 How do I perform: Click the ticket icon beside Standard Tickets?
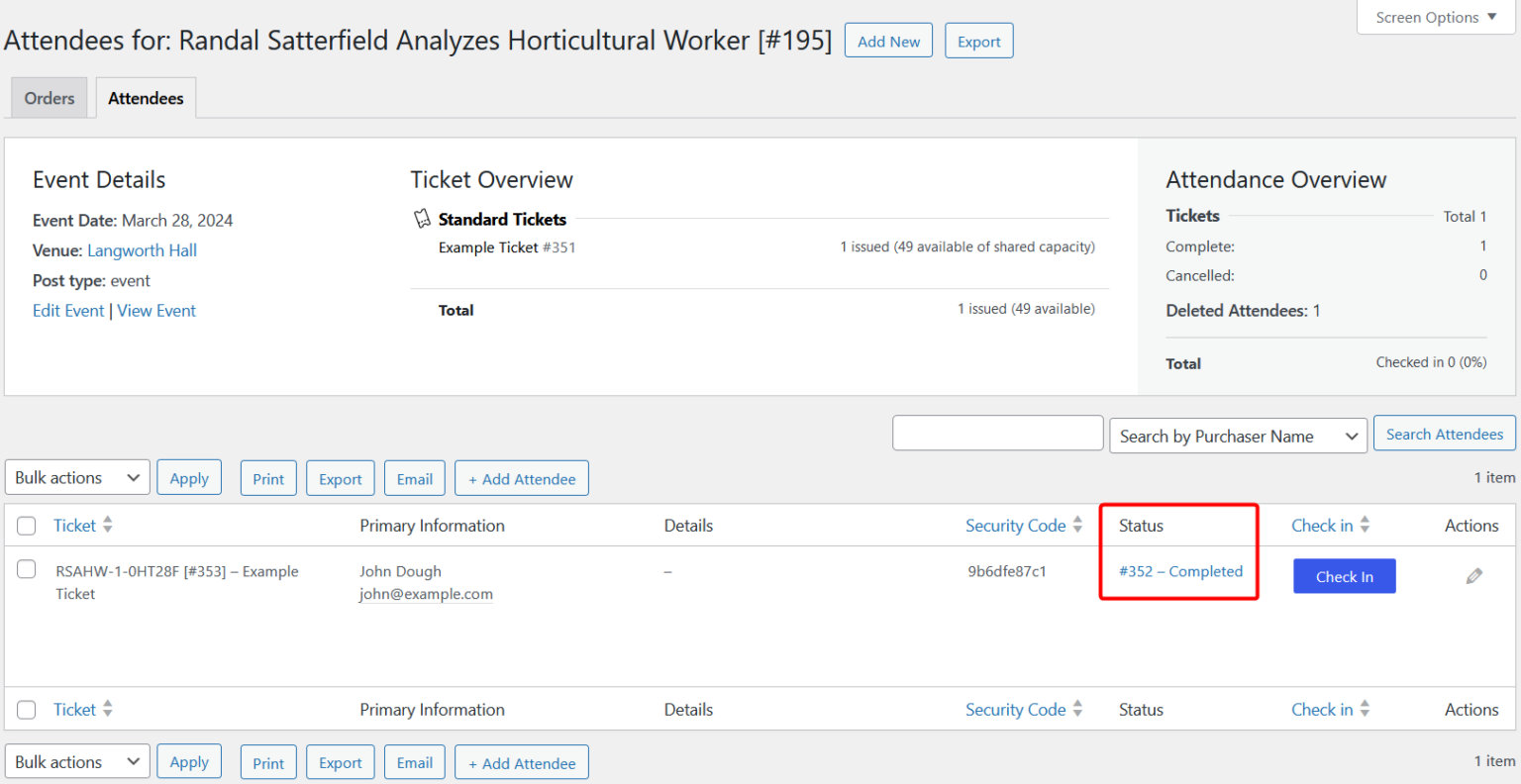pyautogui.click(x=422, y=218)
